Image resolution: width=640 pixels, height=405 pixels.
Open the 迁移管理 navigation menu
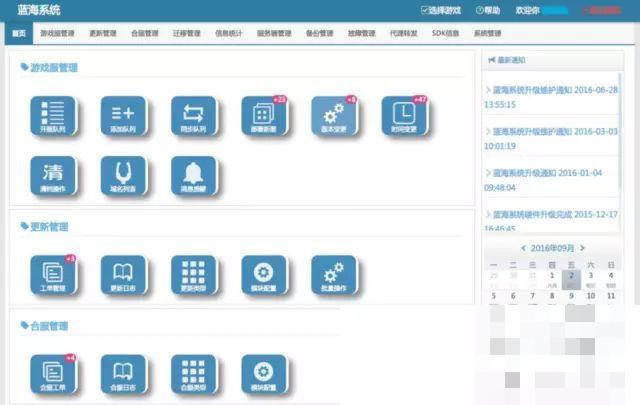point(187,33)
